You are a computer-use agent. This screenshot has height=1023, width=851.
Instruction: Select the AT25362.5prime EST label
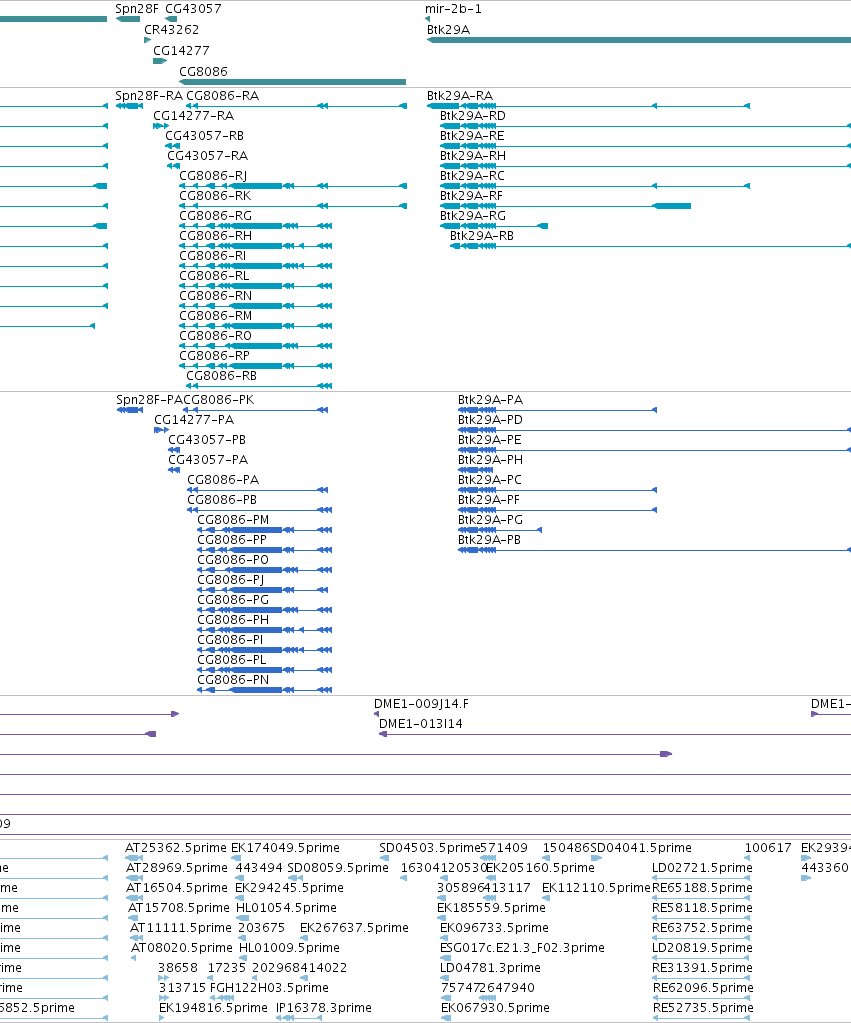[176, 848]
